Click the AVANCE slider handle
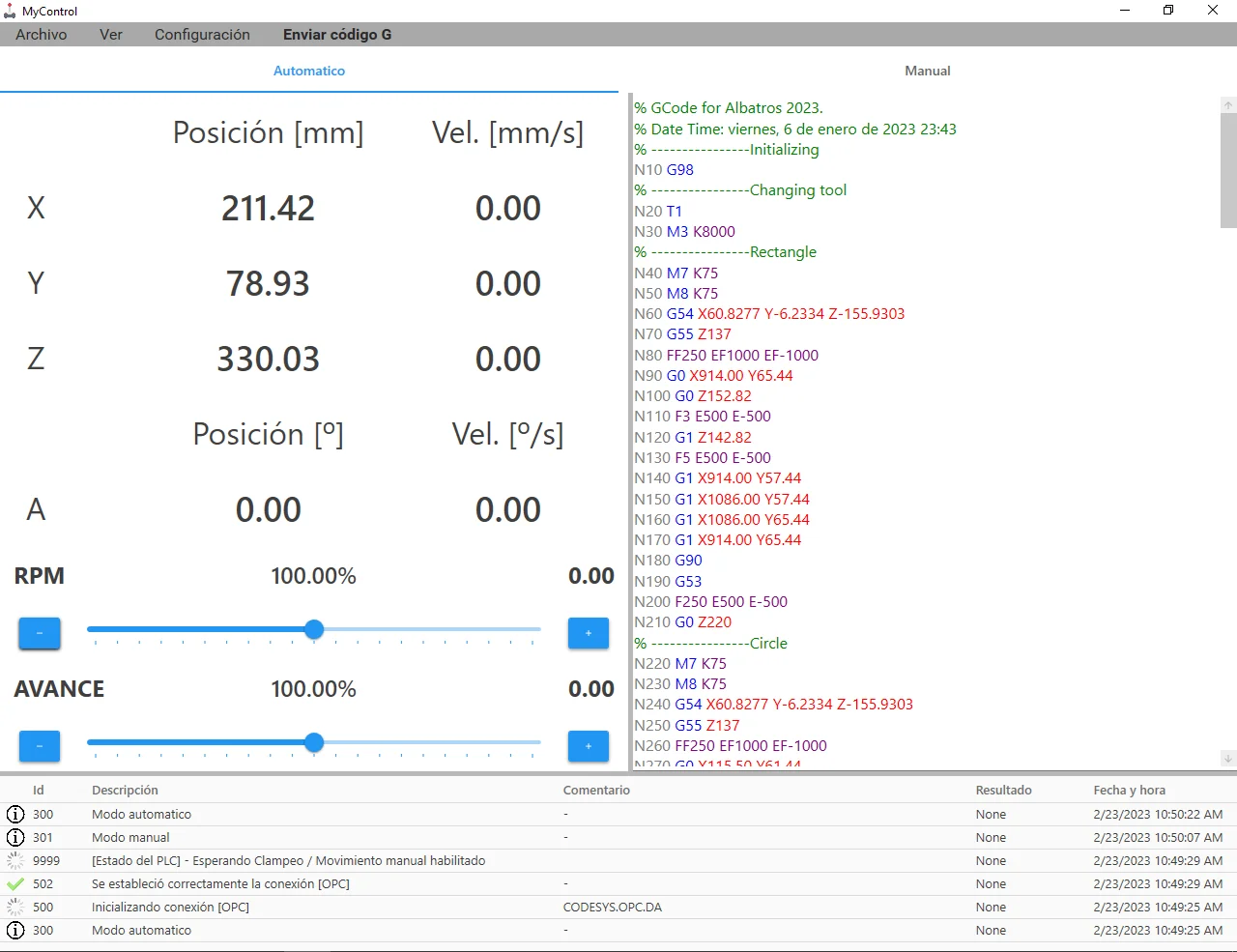 tap(314, 743)
